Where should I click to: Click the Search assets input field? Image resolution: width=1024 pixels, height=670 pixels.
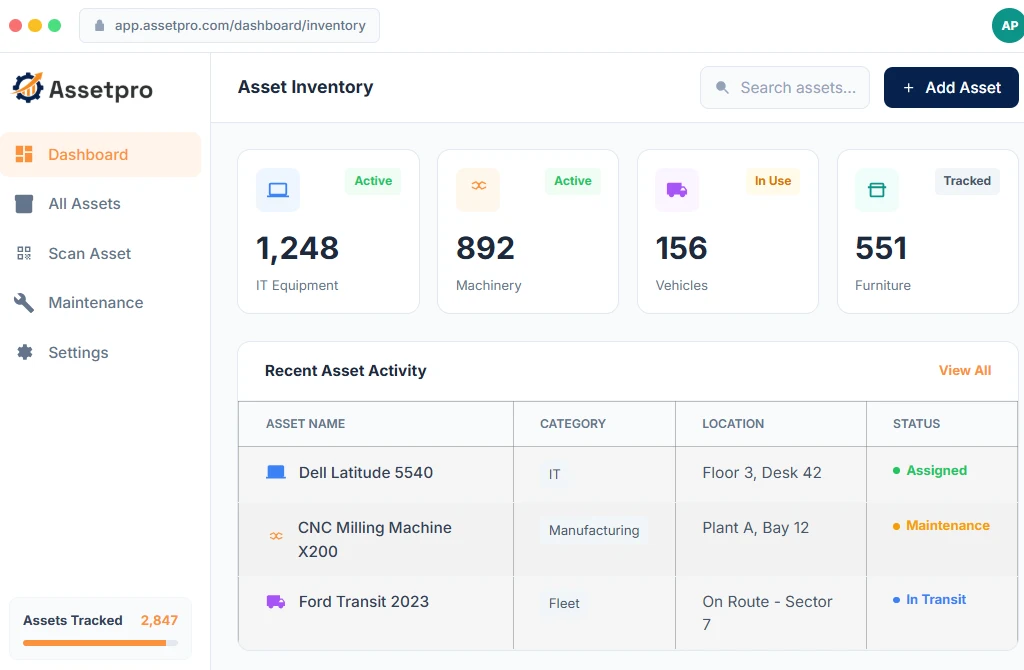(x=796, y=88)
